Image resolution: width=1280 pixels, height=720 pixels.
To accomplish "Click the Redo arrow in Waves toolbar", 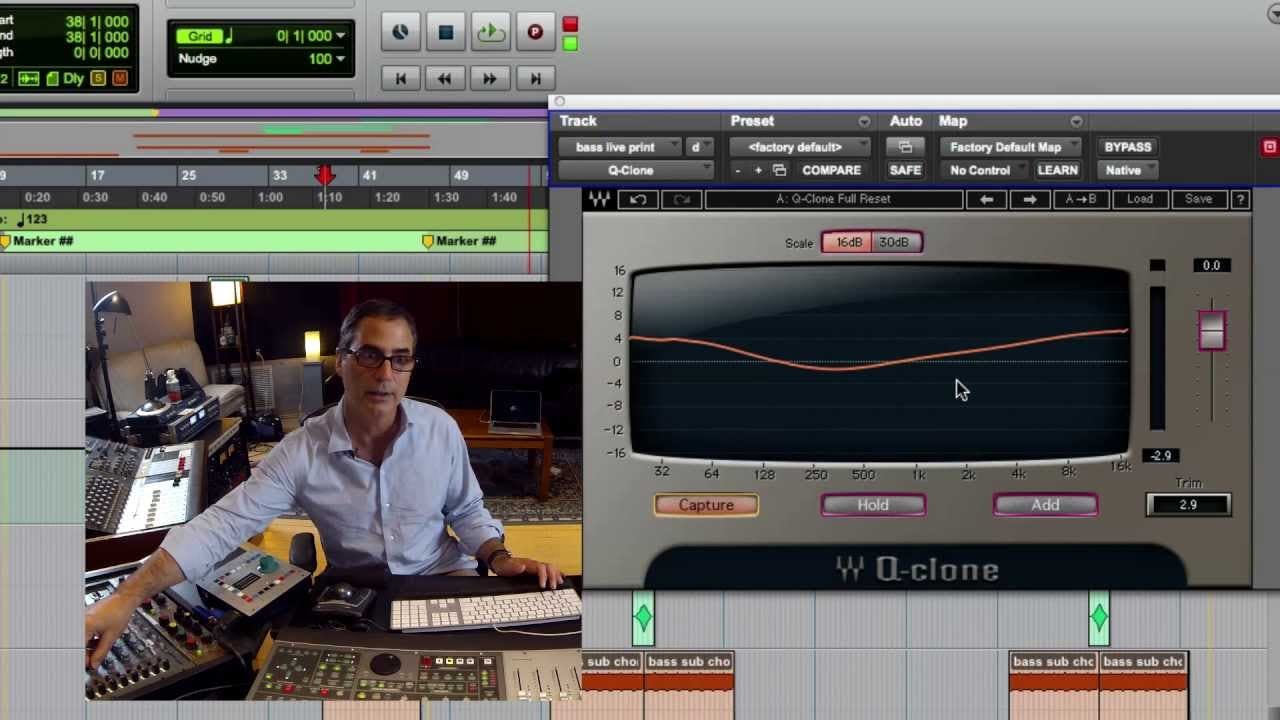I will tap(681, 199).
